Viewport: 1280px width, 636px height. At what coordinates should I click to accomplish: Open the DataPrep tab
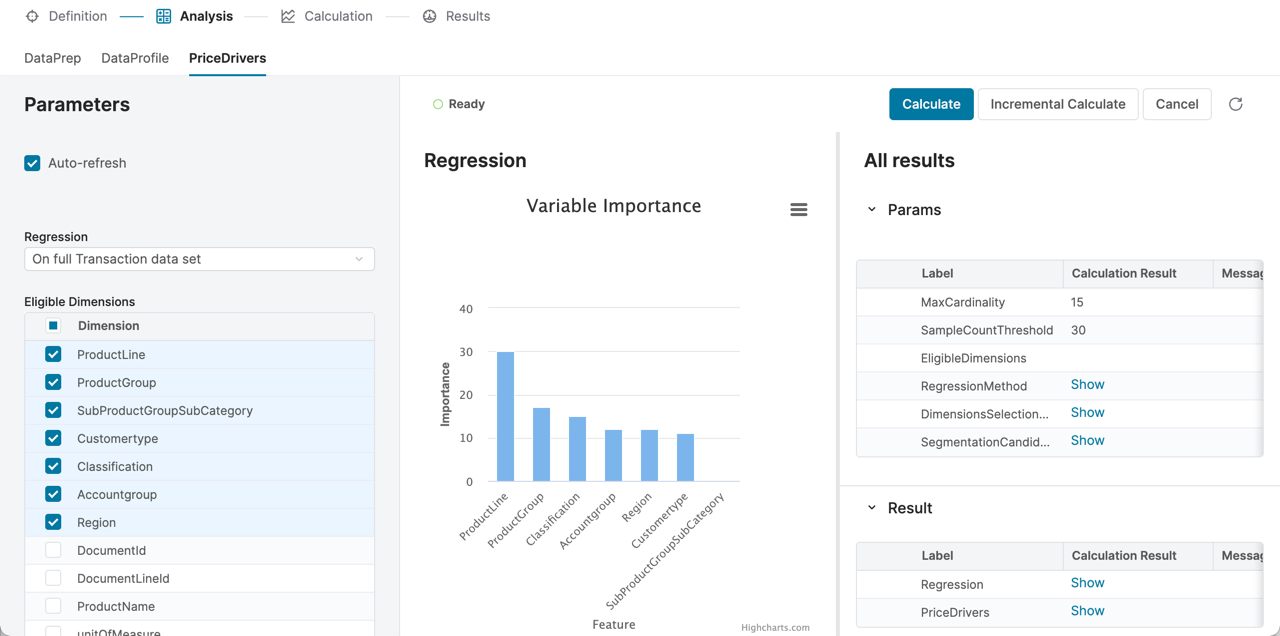tap(52, 58)
